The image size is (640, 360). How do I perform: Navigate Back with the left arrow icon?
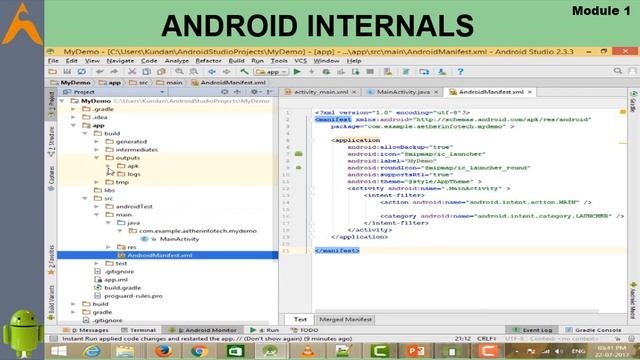(x=212, y=72)
